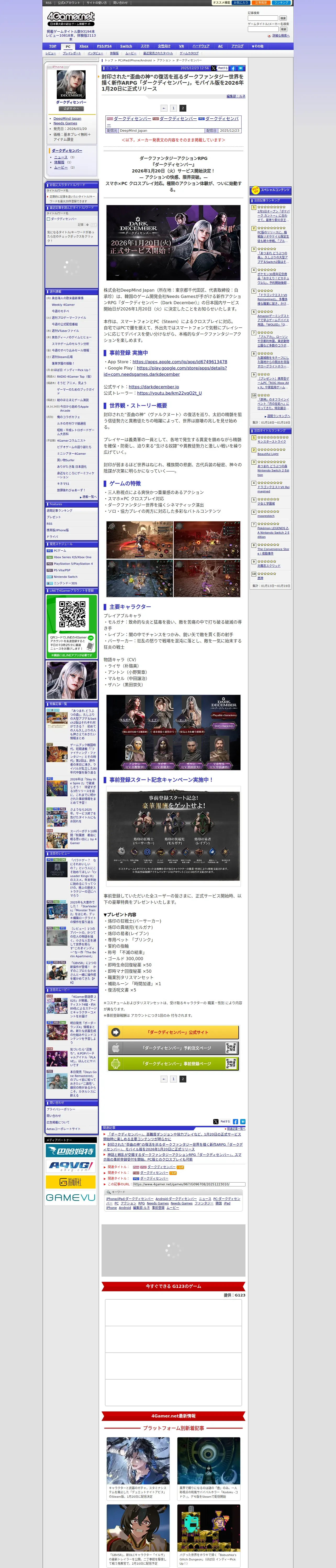Viewport: 336px width, 1568px height.
Task: Click the 記事履歴 button in the top bar
Action: [x=260, y=2]
